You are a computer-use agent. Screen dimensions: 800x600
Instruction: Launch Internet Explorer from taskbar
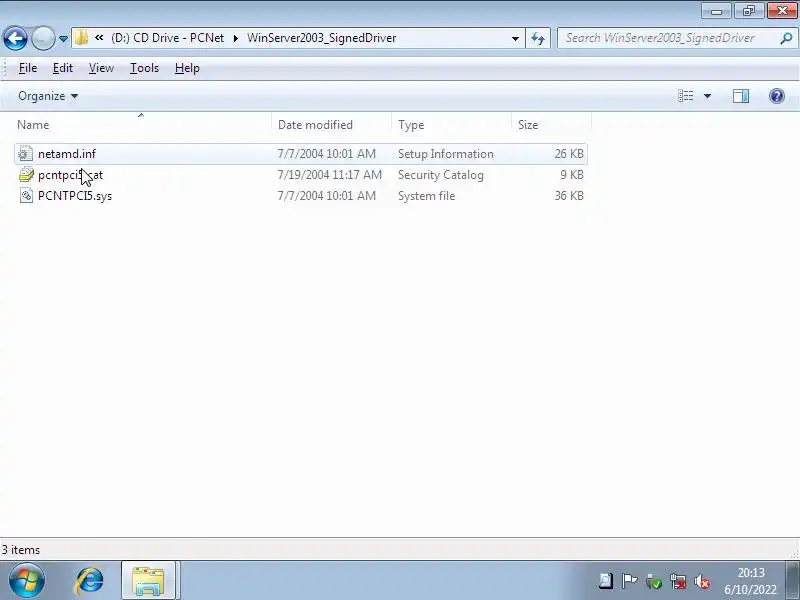(x=90, y=581)
